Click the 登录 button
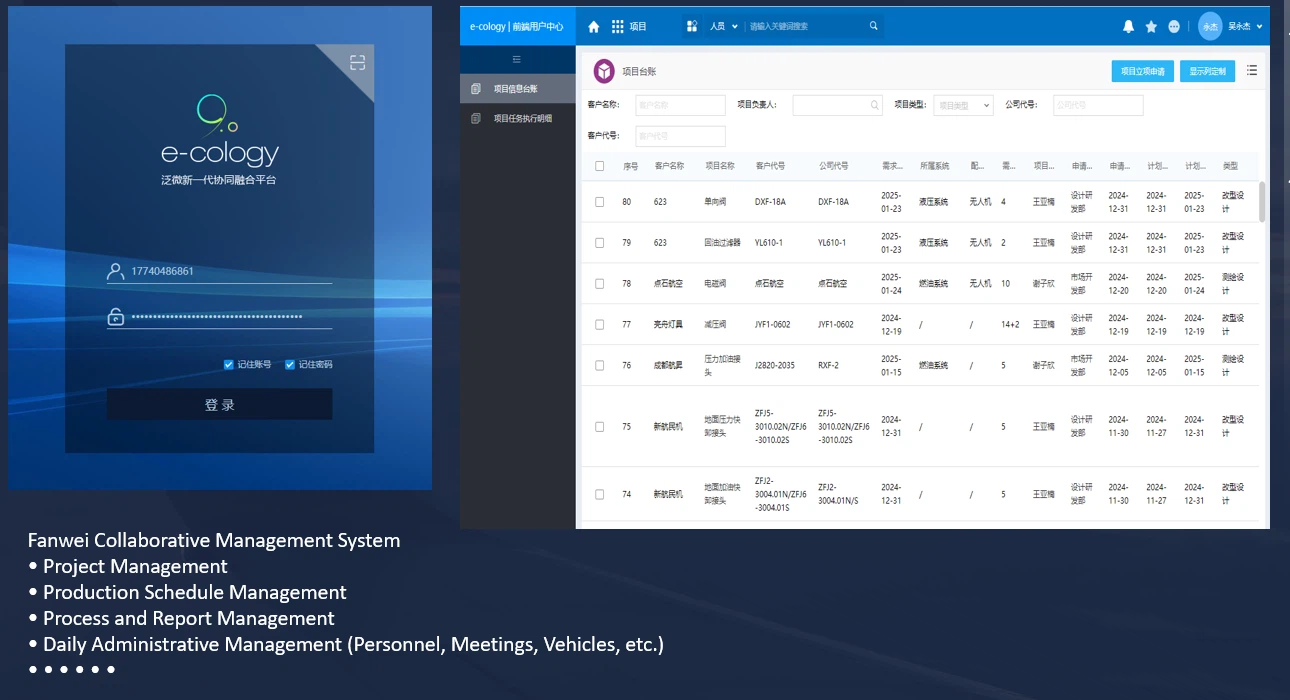 pos(220,405)
